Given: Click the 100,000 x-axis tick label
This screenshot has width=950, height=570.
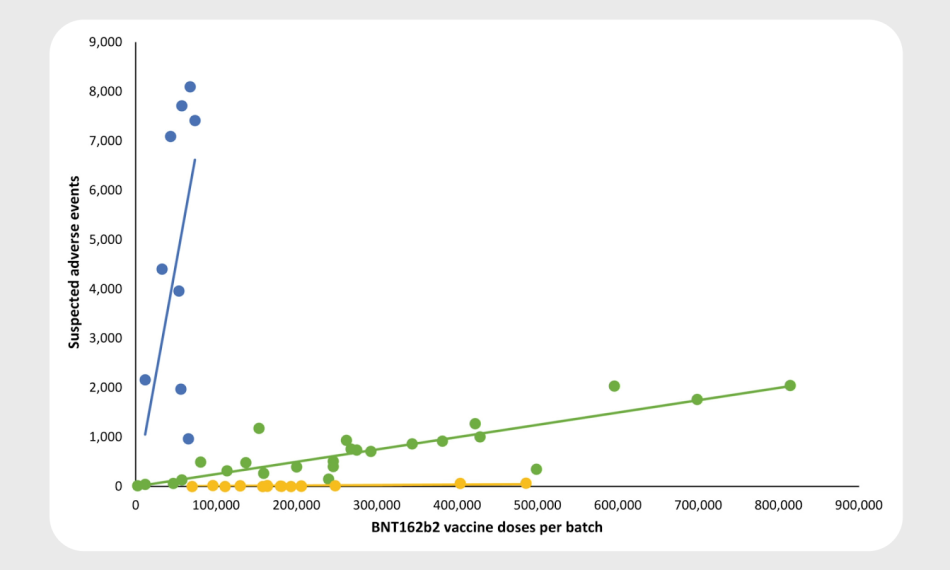Looking at the screenshot, I should pyautogui.click(x=216, y=506).
